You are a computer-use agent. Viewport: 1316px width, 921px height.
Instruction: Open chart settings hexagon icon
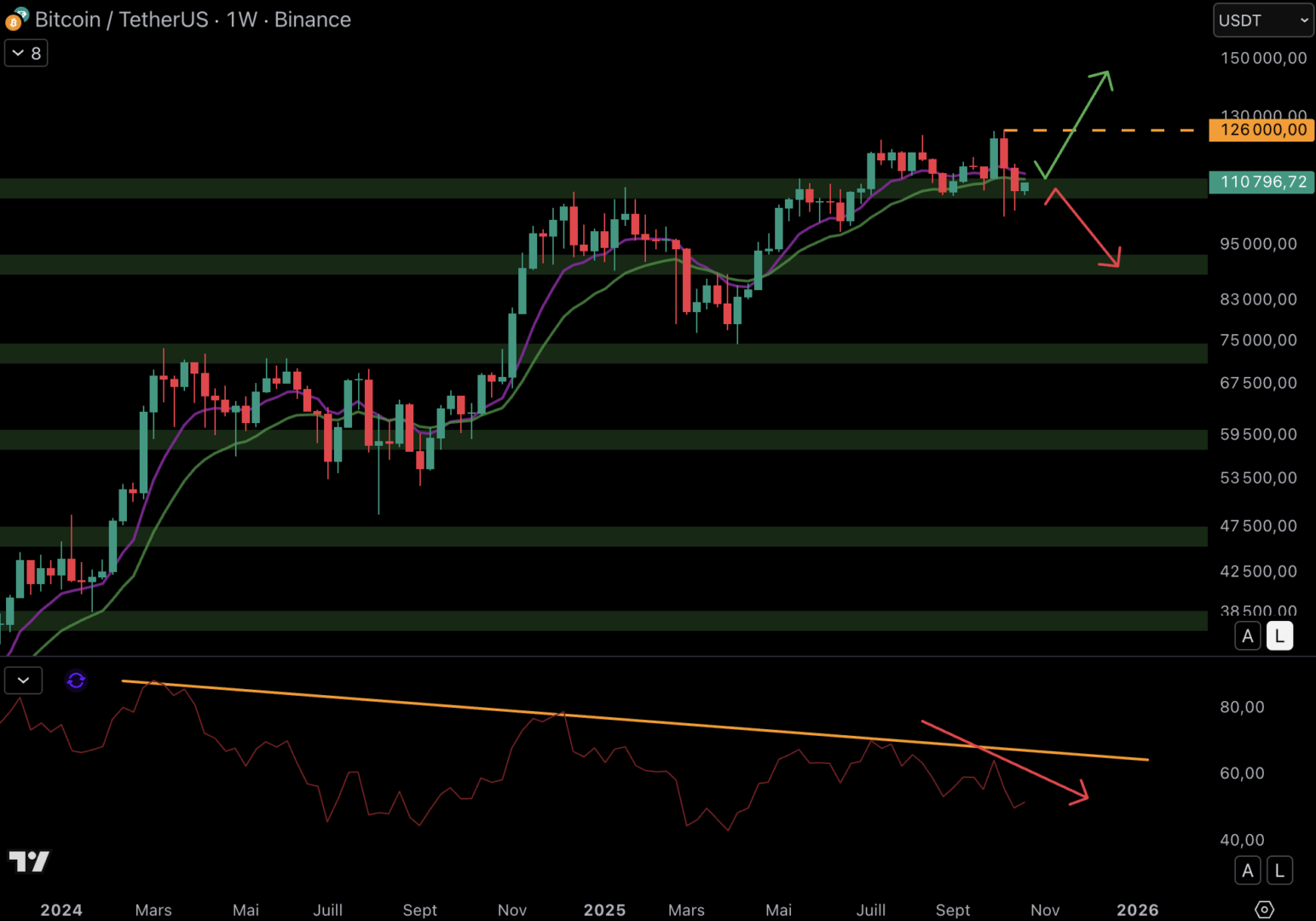click(1264, 909)
